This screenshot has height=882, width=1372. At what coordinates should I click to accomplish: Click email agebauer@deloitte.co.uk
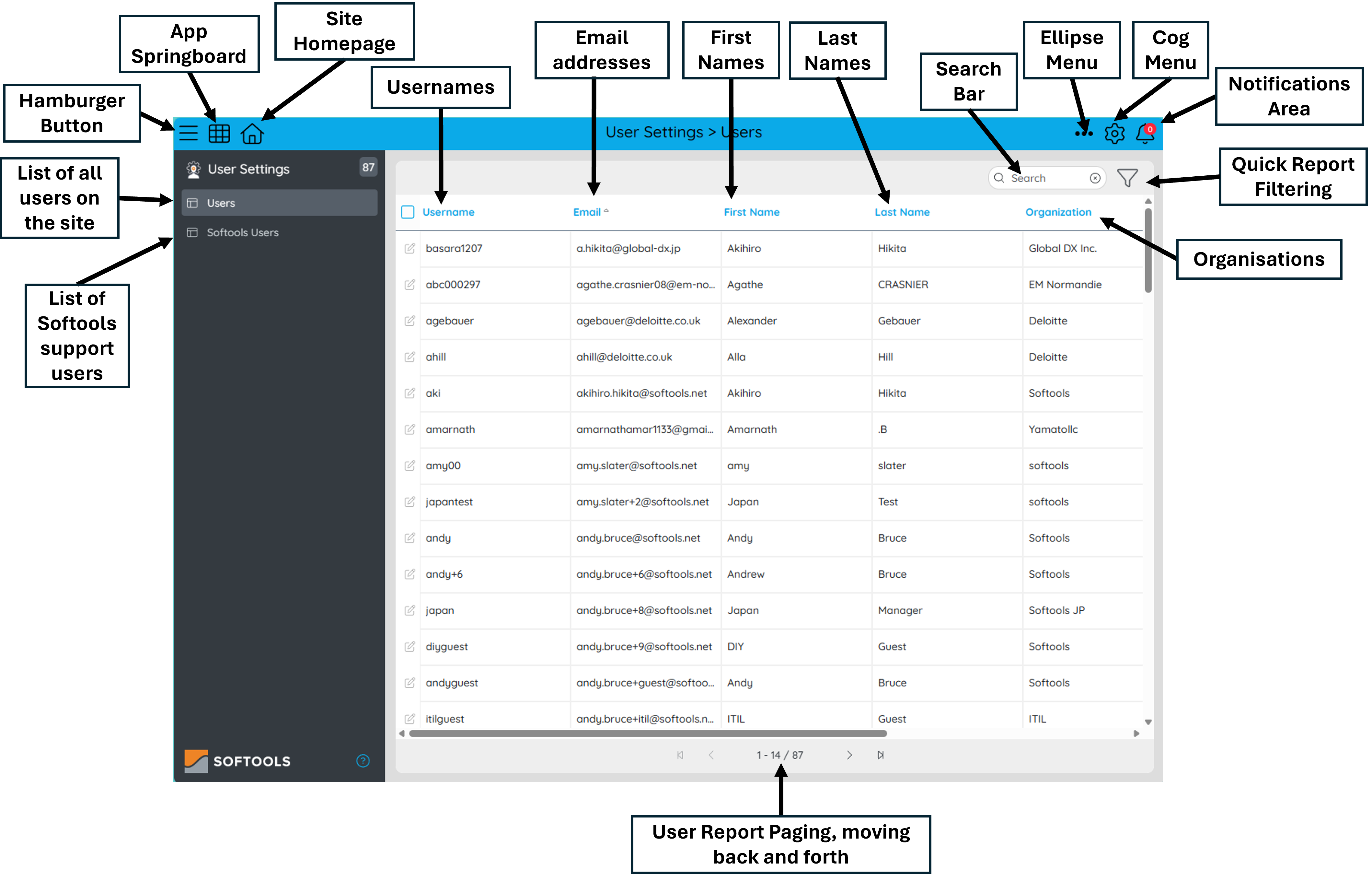pos(638,321)
